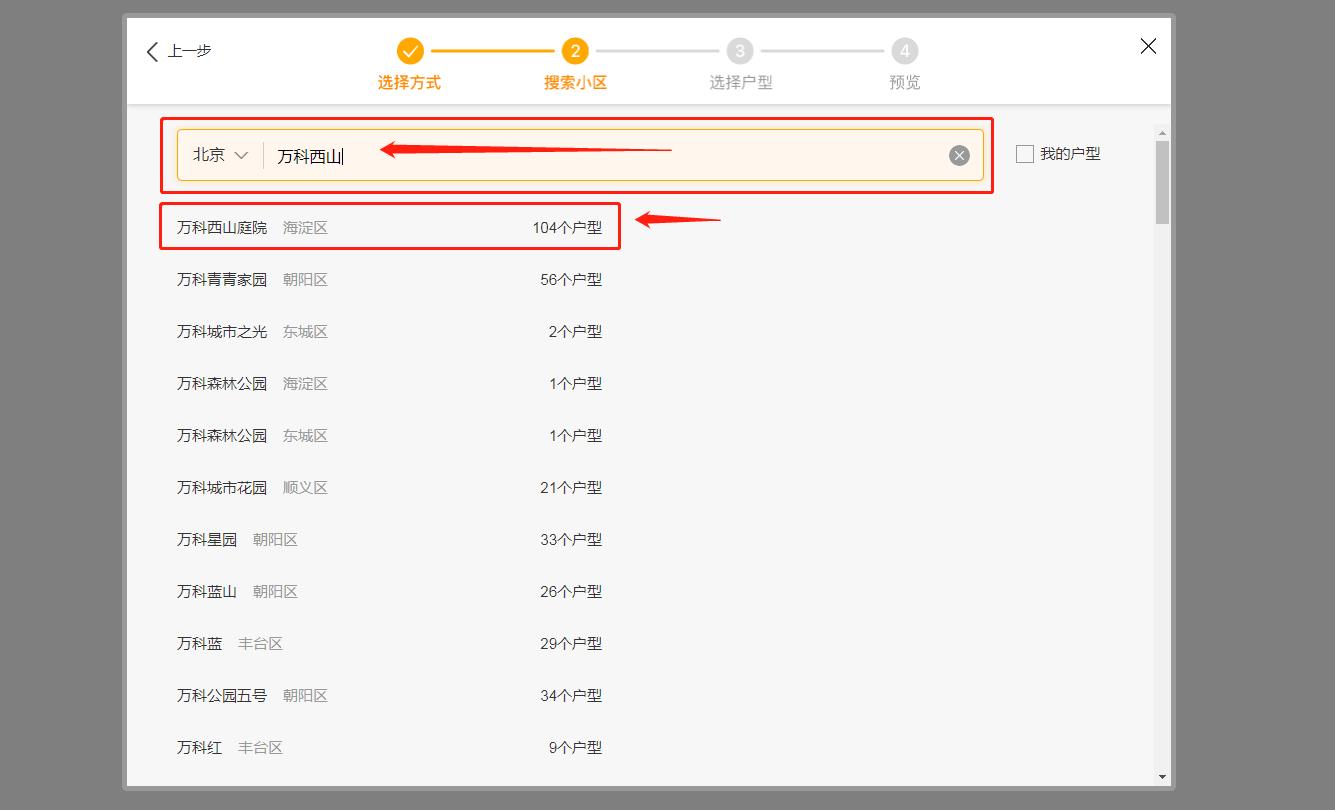Select the 万科公园五号 result
The width and height of the screenshot is (1335, 810).
(x=390, y=696)
